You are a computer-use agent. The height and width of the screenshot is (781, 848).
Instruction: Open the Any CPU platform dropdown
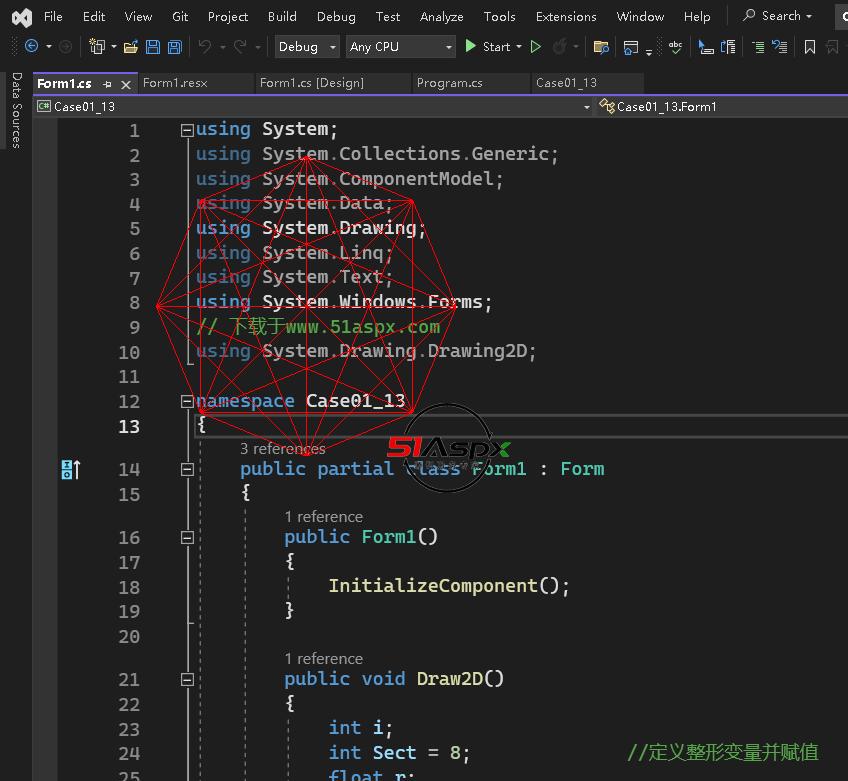(x=400, y=47)
